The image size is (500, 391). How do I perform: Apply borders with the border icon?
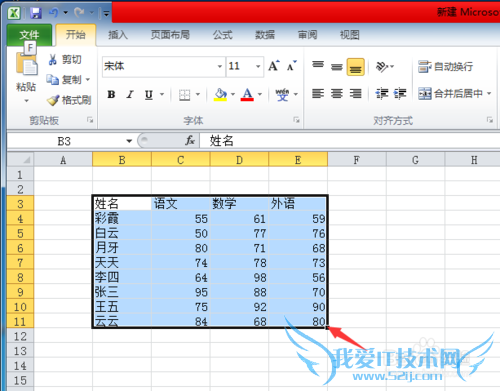coord(184,95)
